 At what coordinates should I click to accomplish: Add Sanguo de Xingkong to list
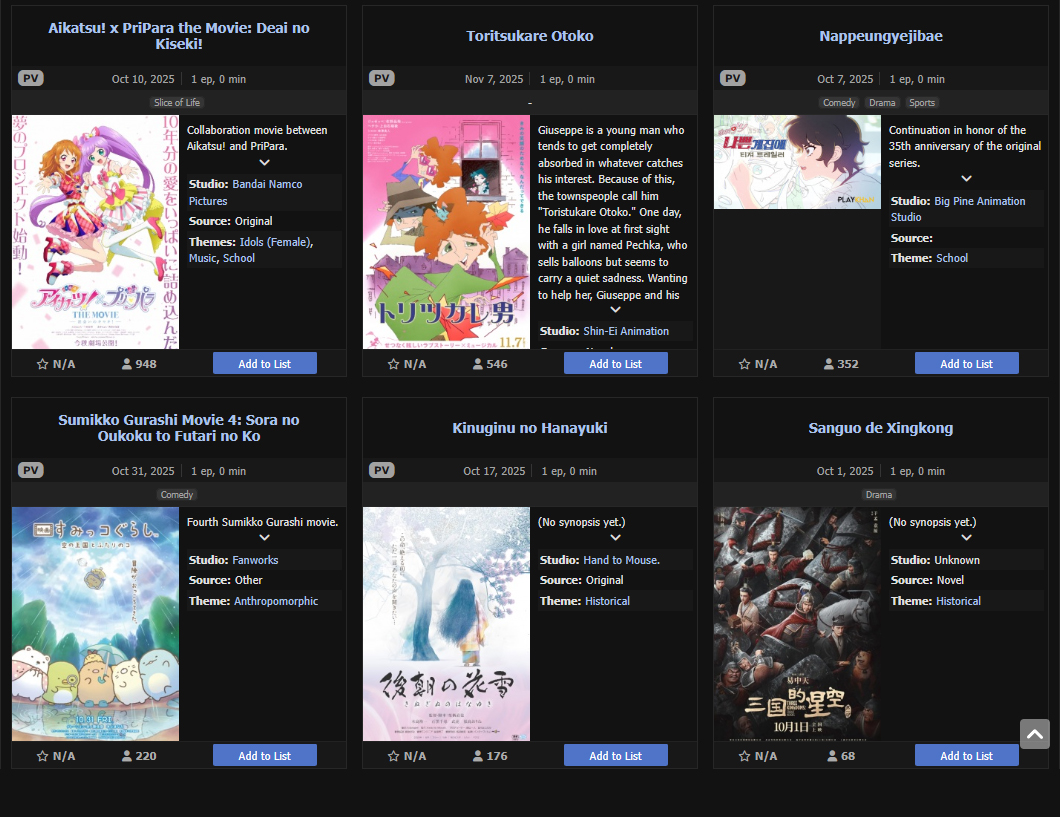point(967,756)
